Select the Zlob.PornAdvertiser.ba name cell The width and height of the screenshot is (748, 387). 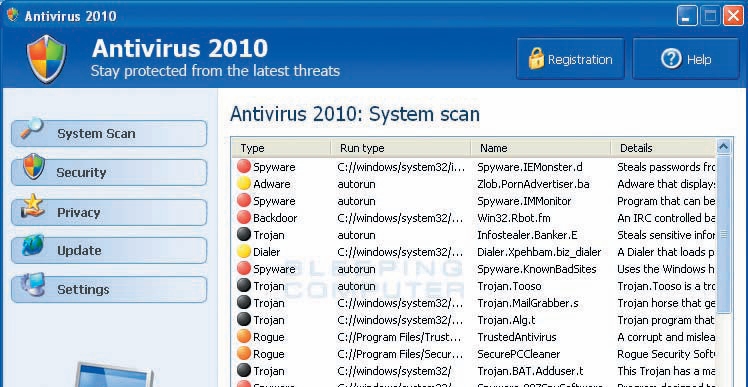coord(533,184)
